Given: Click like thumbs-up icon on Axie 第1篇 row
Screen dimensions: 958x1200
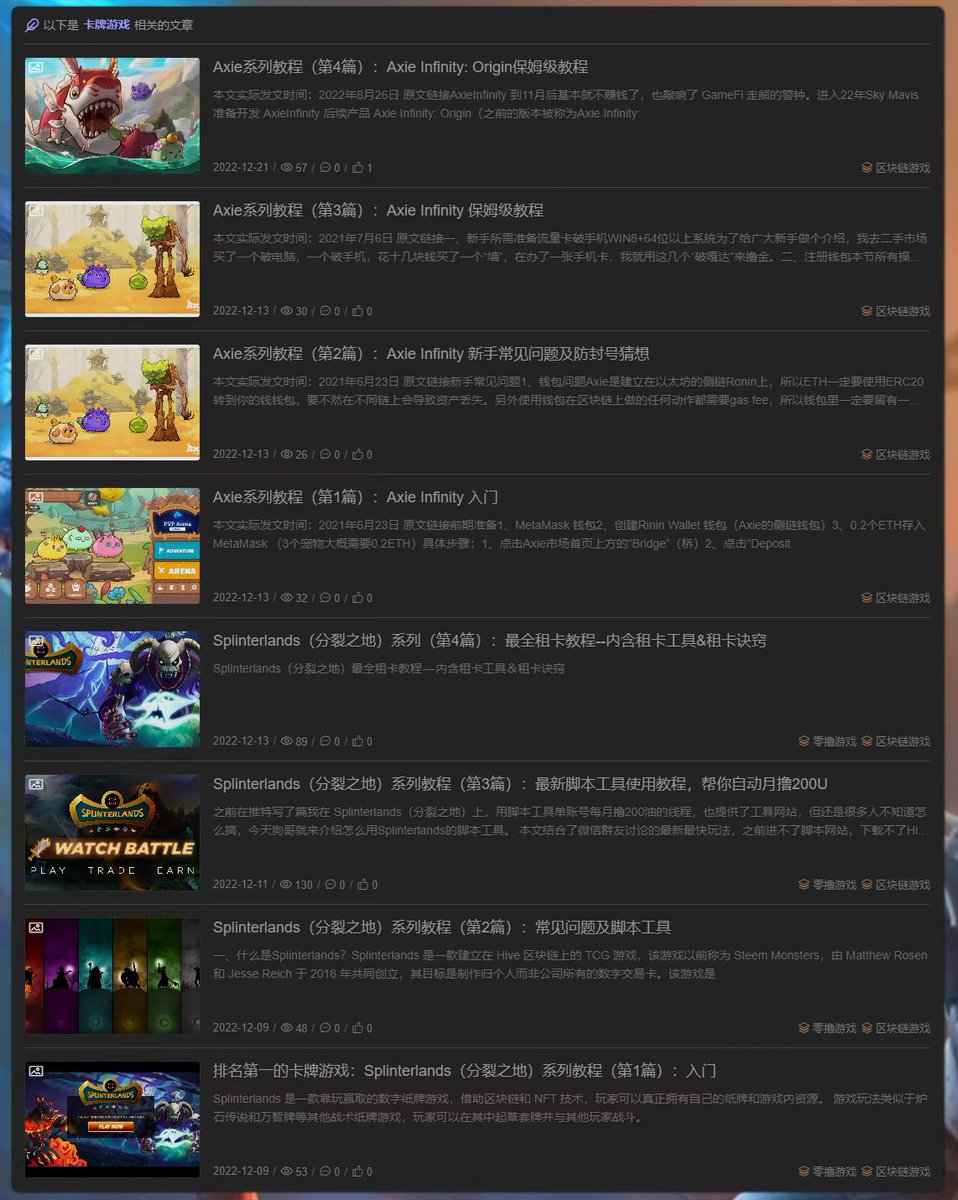Looking at the screenshot, I should pos(358,598).
